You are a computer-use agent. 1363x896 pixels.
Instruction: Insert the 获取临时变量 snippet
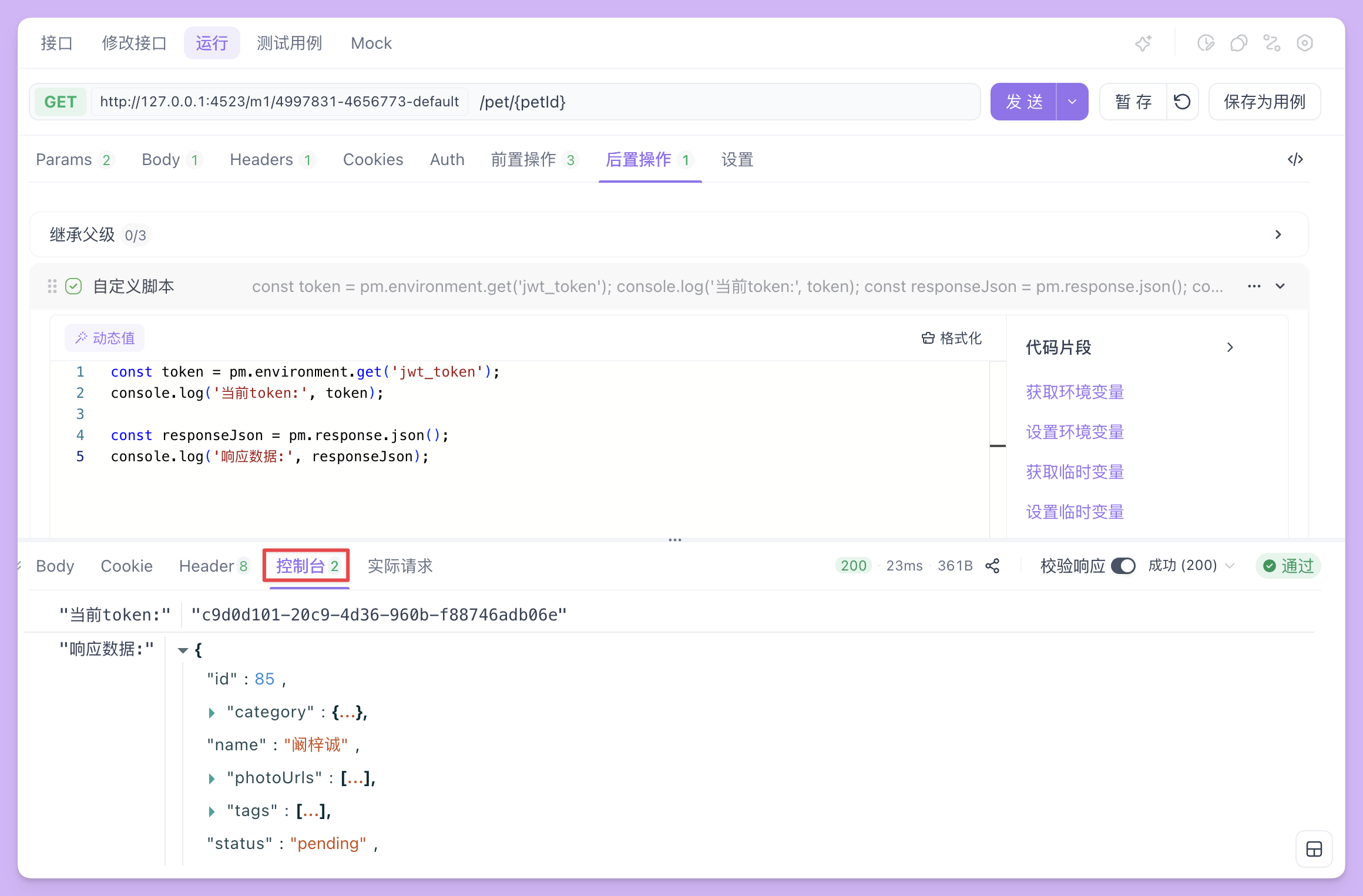coord(1075,472)
